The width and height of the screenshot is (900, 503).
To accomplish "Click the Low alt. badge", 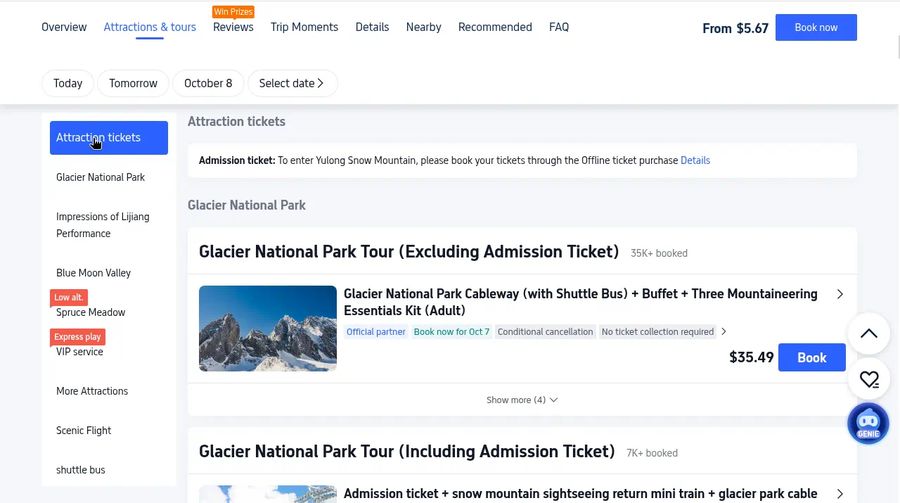I will (x=69, y=297).
